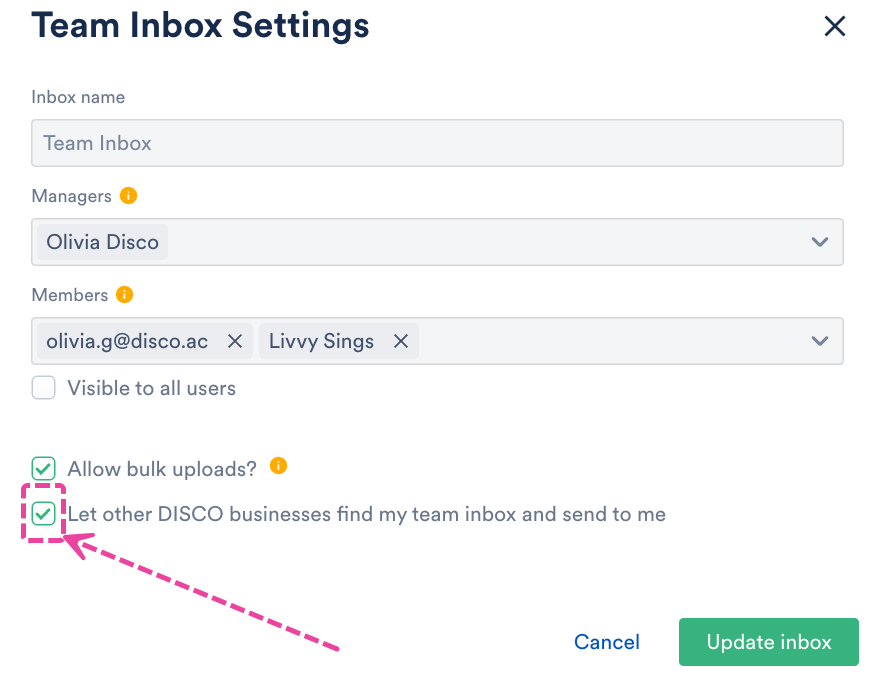Save with Update inbox button

(x=769, y=642)
